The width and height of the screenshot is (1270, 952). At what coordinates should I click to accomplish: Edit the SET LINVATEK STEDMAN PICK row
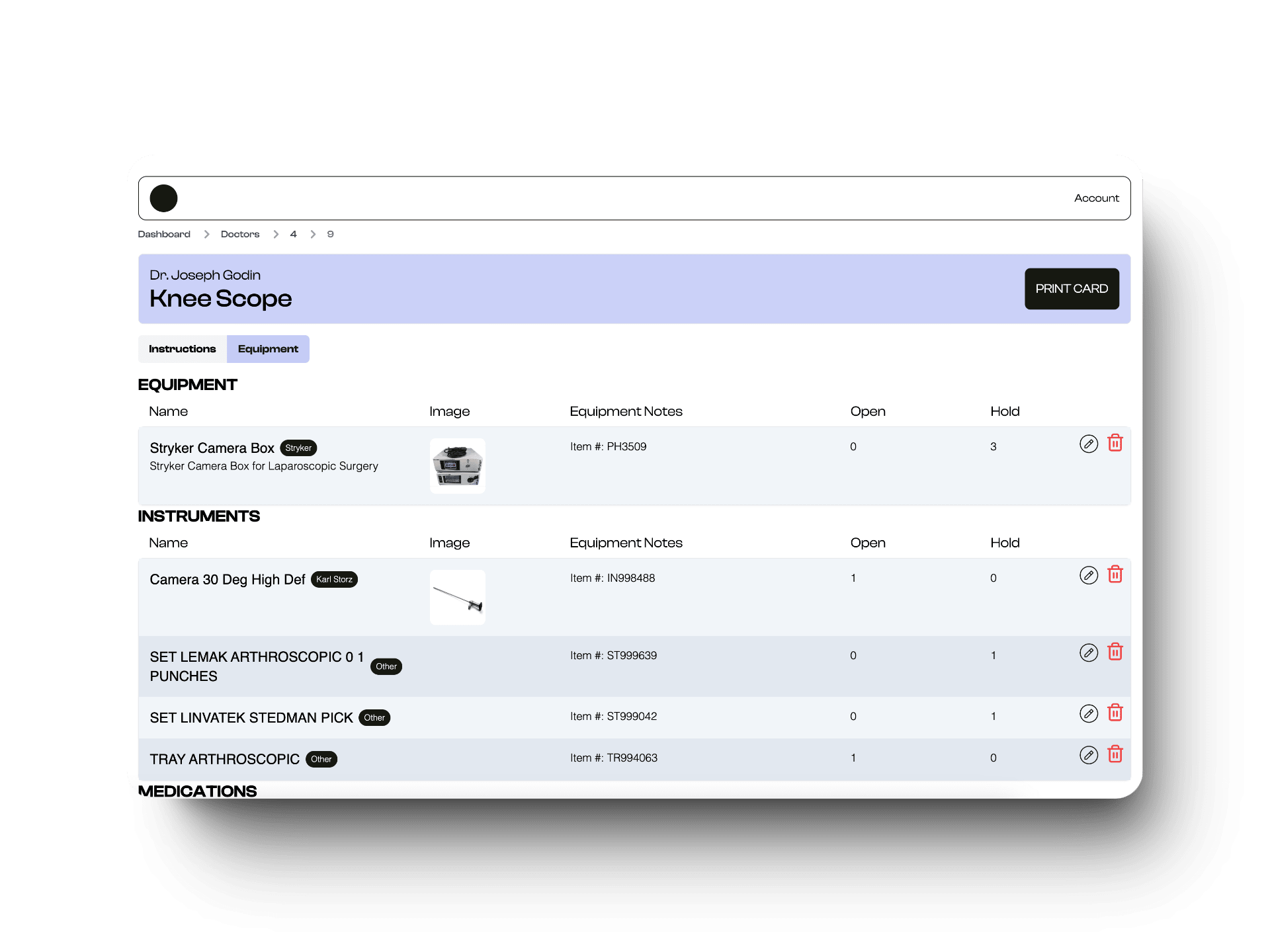pyautogui.click(x=1089, y=713)
